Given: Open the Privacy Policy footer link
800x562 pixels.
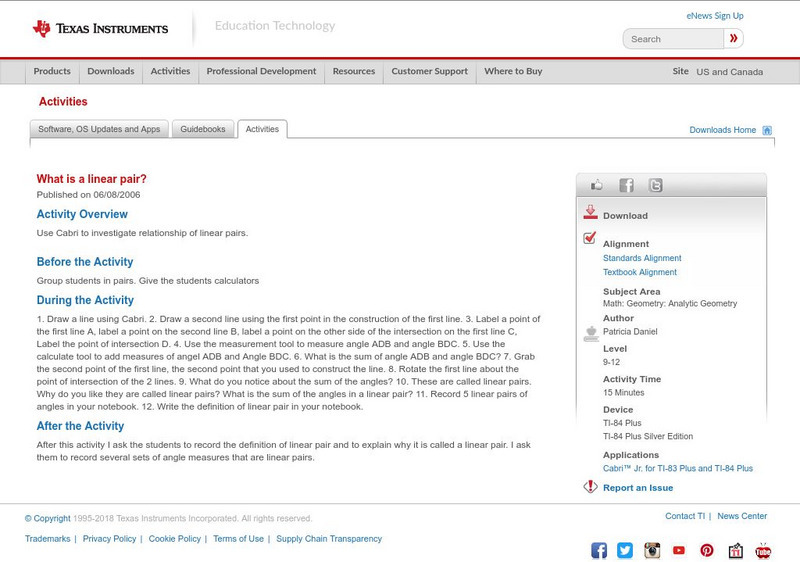Looking at the screenshot, I should [109, 539].
